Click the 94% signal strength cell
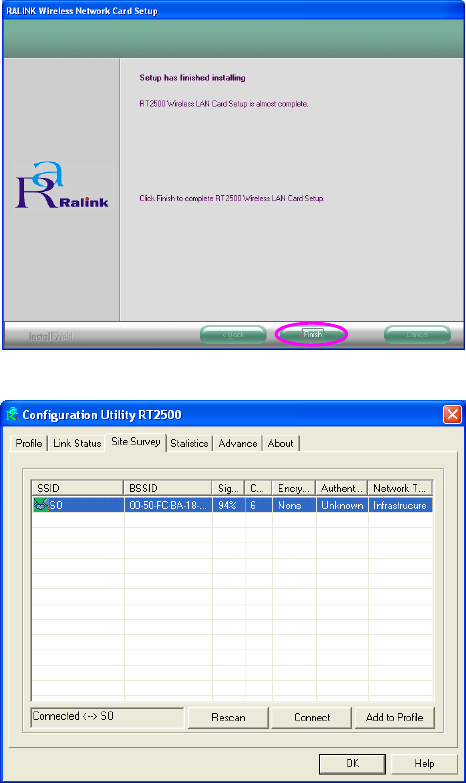 (x=229, y=505)
